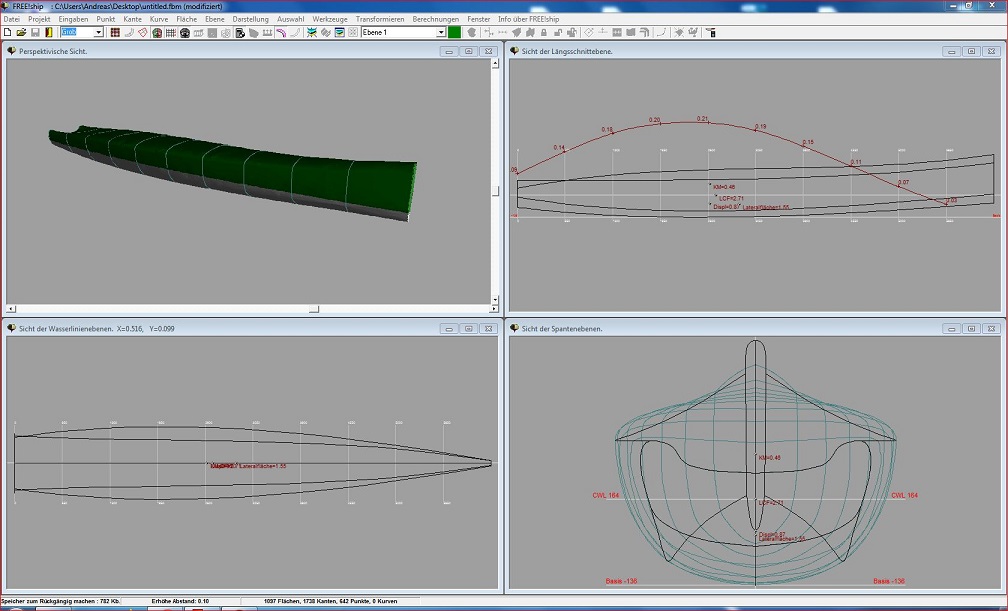Save model with floppy disk icon
This screenshot has width=1008, height=611.
click(34, 32)
